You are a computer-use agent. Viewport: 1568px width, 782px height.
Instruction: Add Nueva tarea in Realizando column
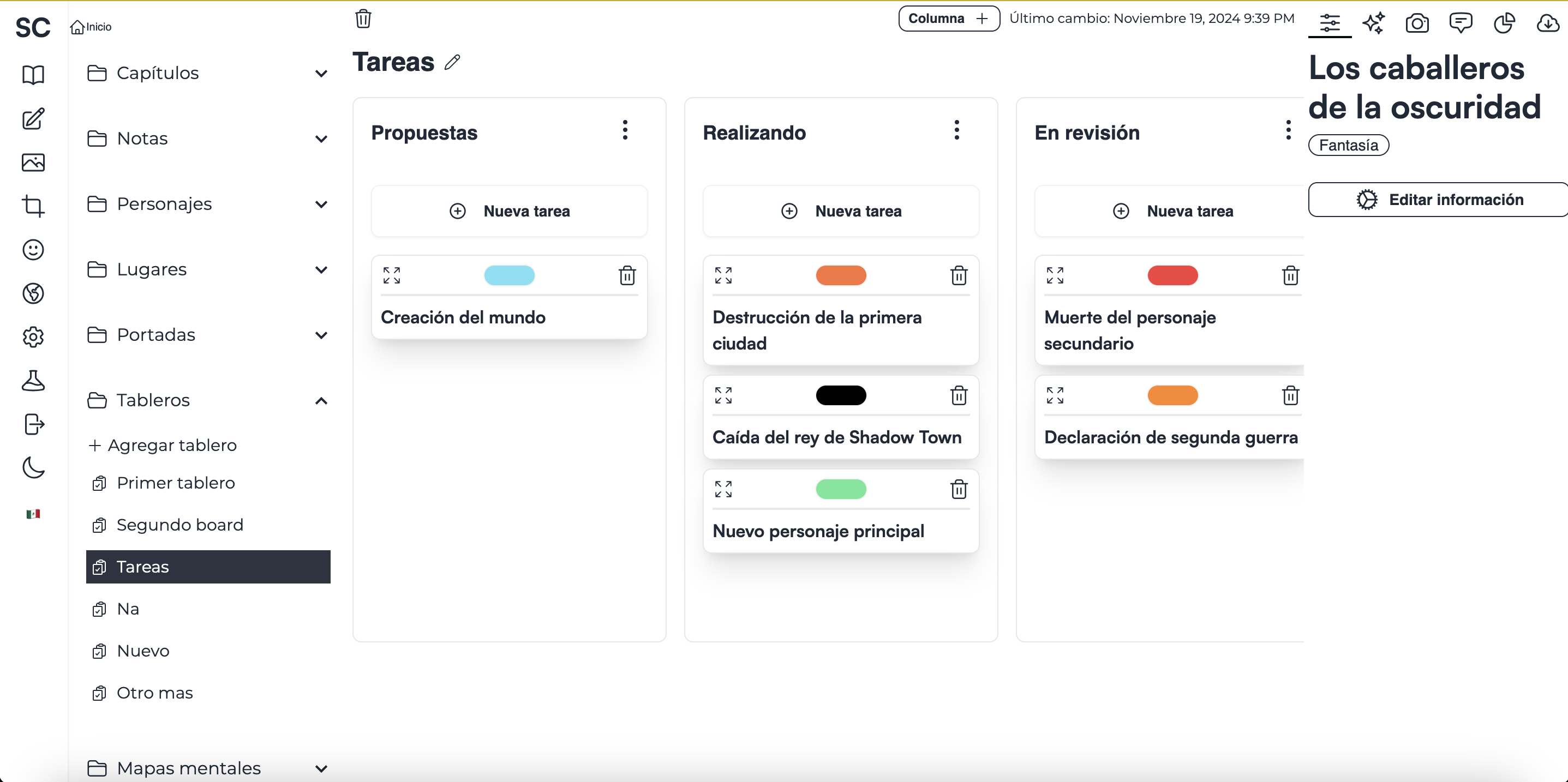[x=841, y=211]
